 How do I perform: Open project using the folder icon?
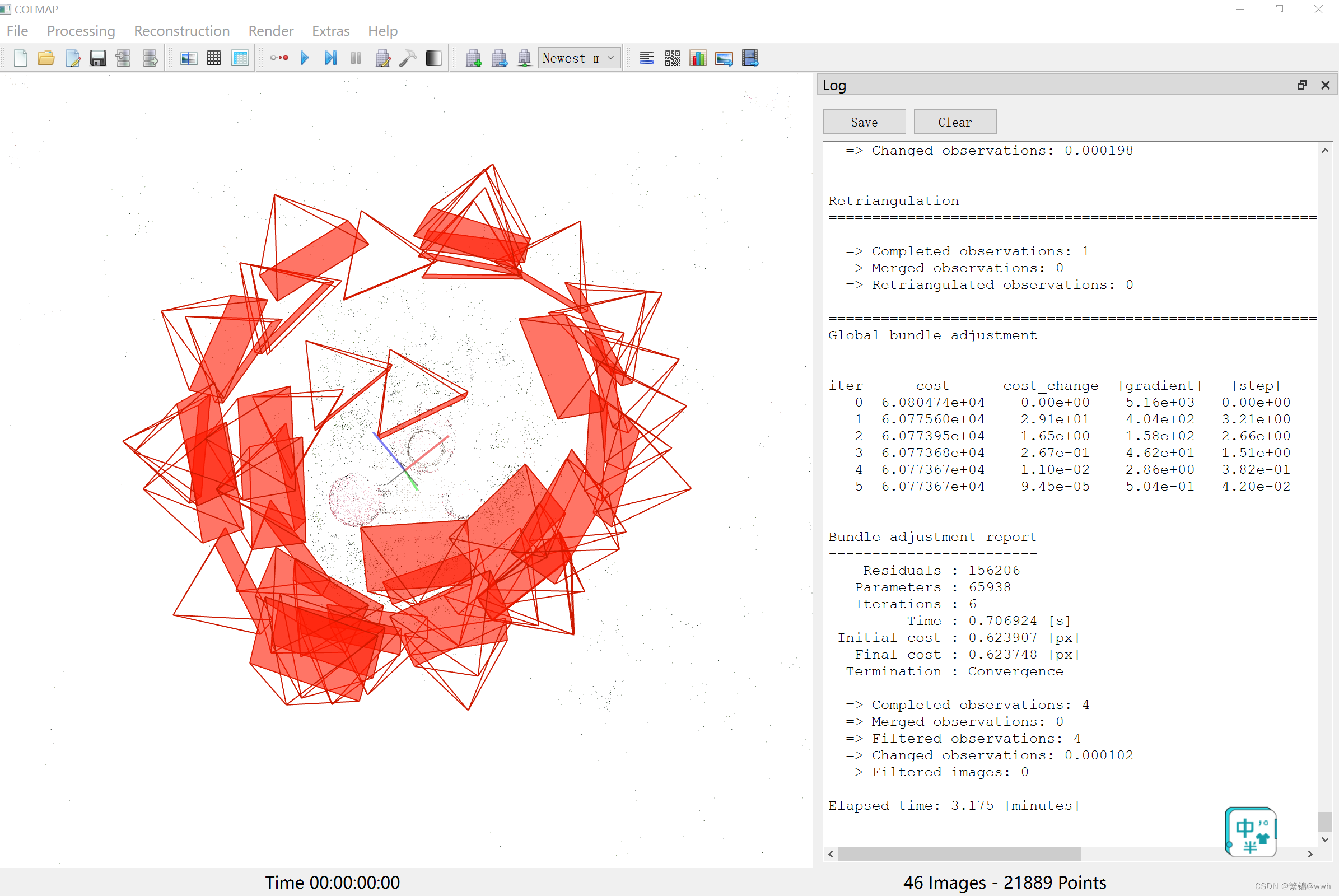click(46, 58)
